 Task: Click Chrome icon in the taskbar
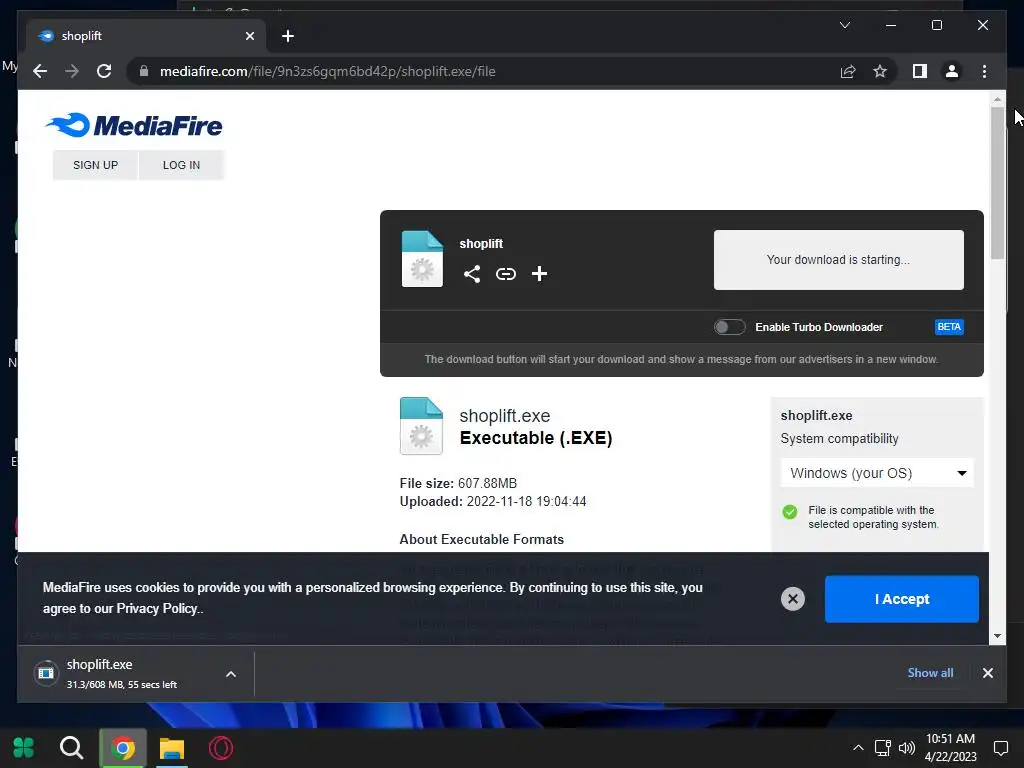(x=122, y=748)
